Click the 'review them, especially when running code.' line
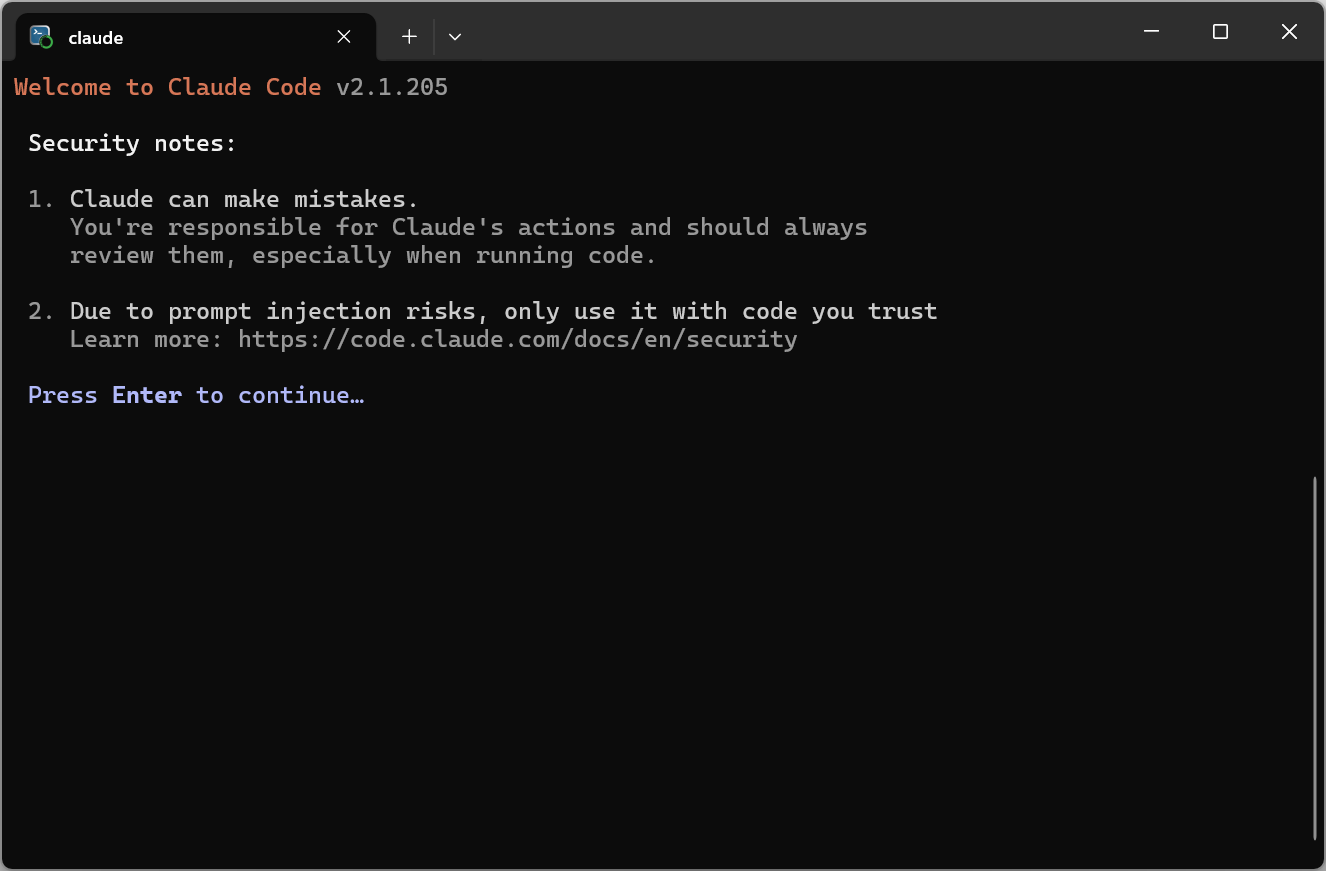The height and width of the screenshot is (871, 1326). 363,255
